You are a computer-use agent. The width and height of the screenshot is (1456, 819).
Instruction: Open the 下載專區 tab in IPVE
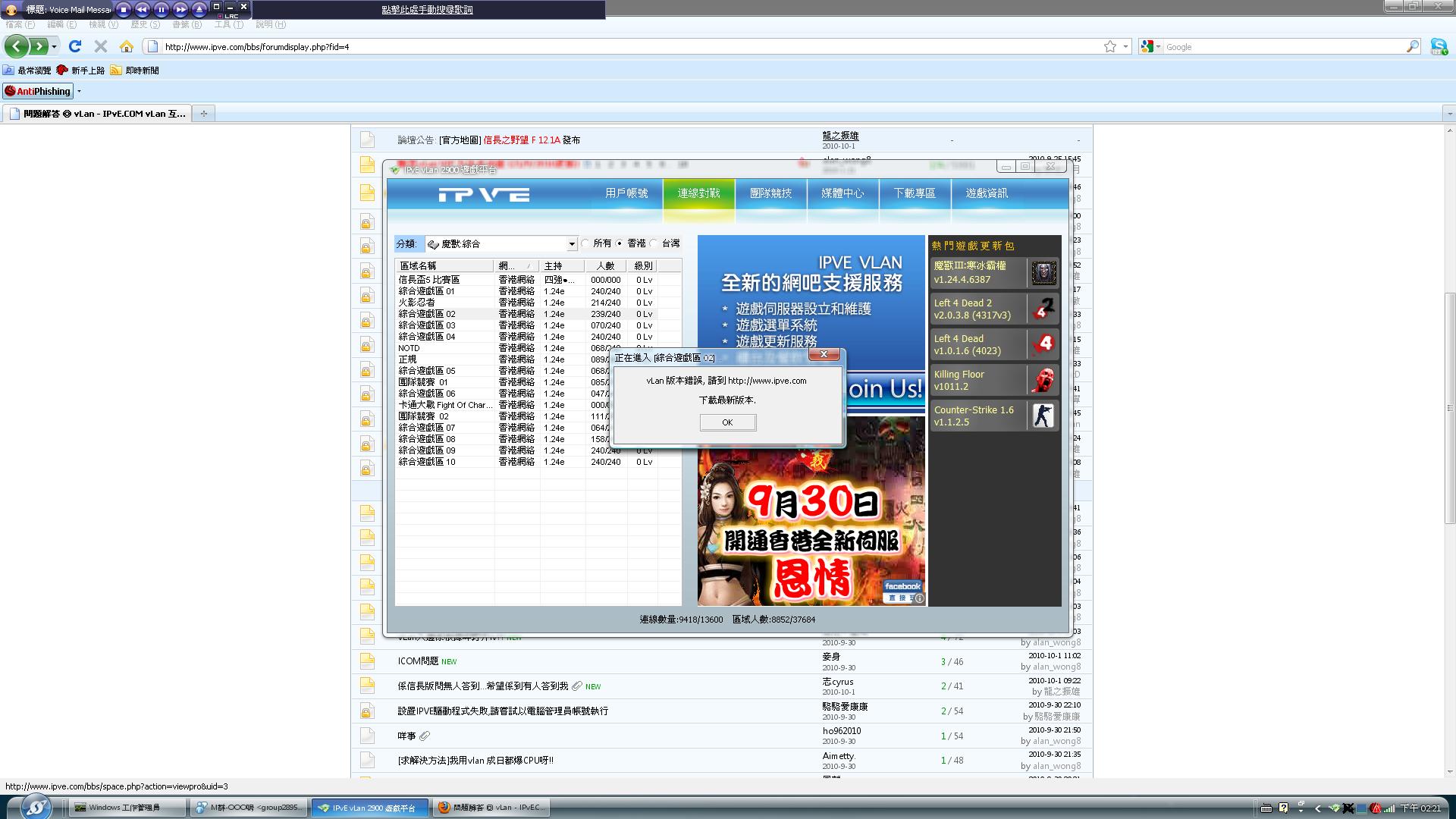click(x=915, y=193)
